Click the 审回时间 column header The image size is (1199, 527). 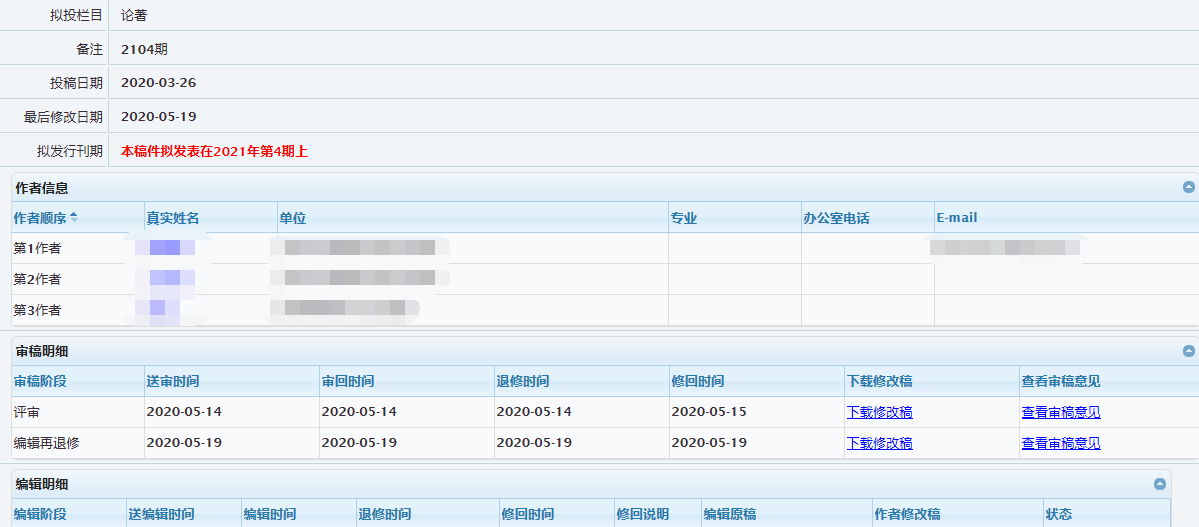point(347,381)
